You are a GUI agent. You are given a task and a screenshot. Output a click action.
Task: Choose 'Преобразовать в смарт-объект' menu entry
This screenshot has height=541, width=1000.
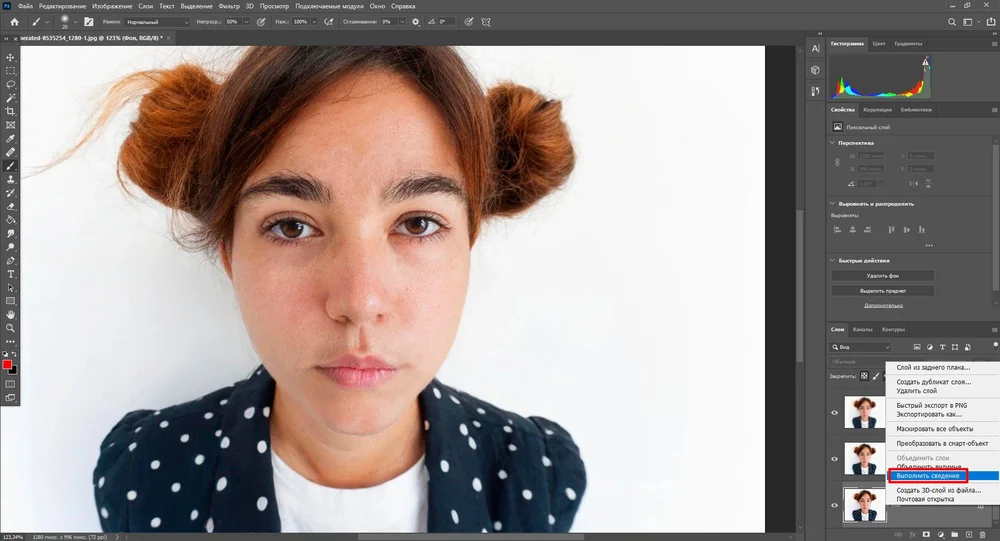[x=943, y=443]
